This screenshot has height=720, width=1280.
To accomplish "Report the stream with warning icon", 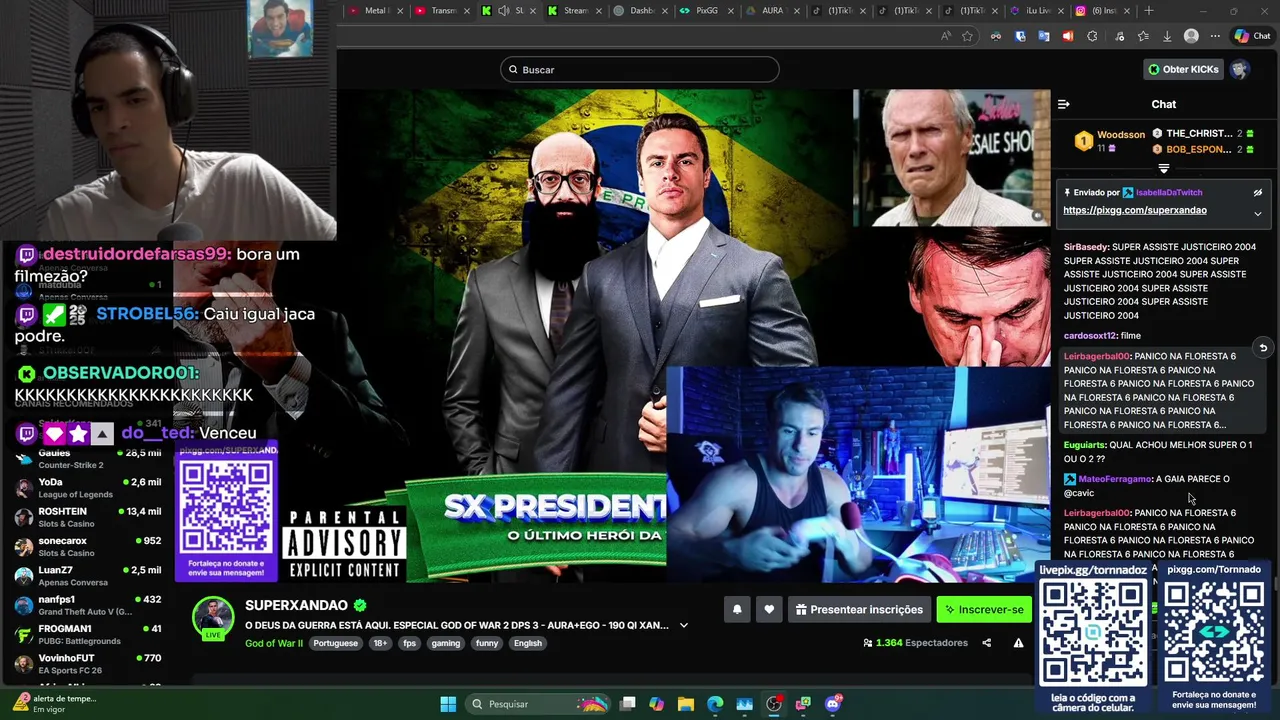I will 1018,643.
